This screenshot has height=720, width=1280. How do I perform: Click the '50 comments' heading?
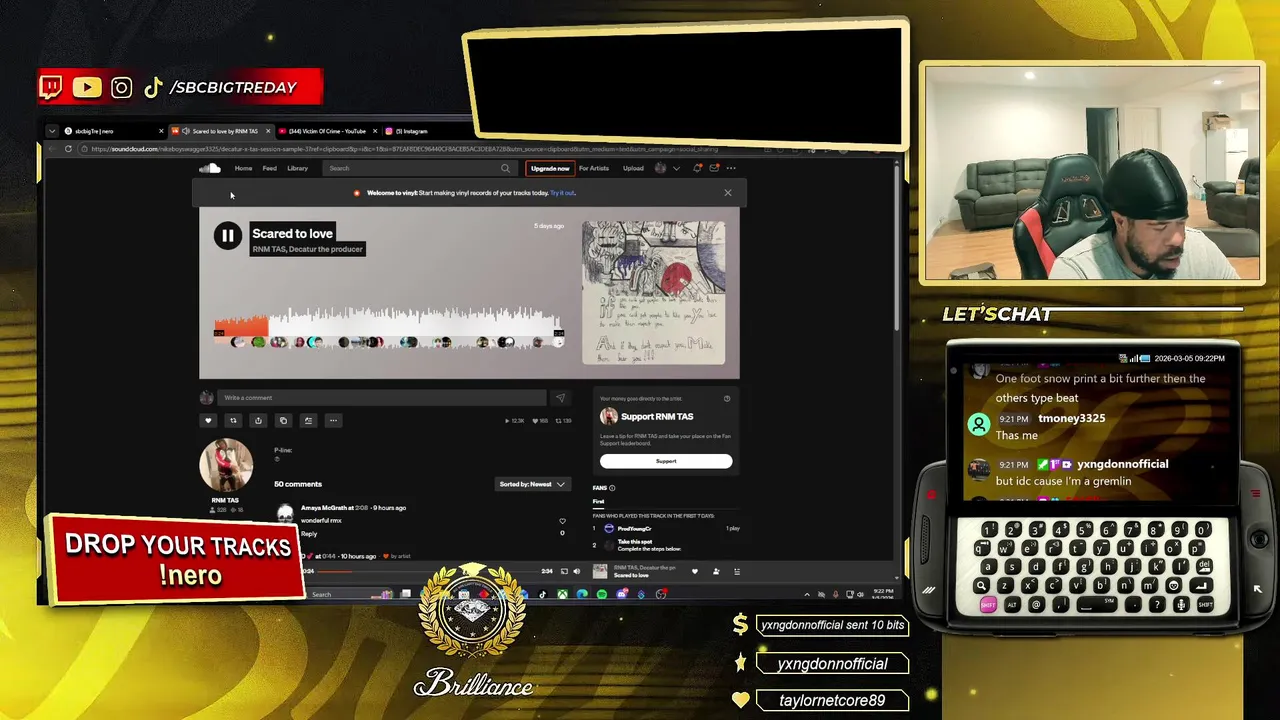click(298, 484)
